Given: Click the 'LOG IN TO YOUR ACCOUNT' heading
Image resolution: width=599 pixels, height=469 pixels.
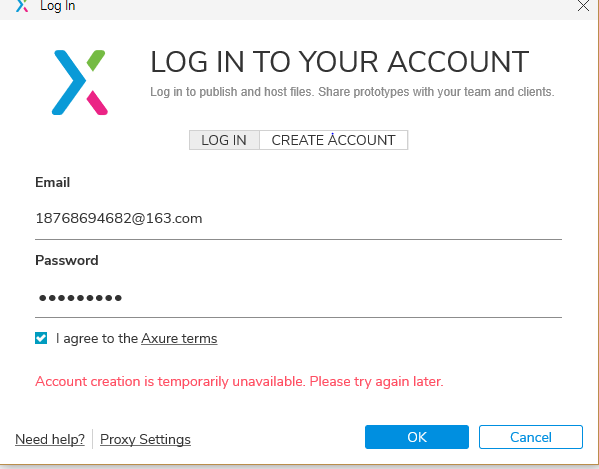Looking at the screenshot, I should click(340, 62).
